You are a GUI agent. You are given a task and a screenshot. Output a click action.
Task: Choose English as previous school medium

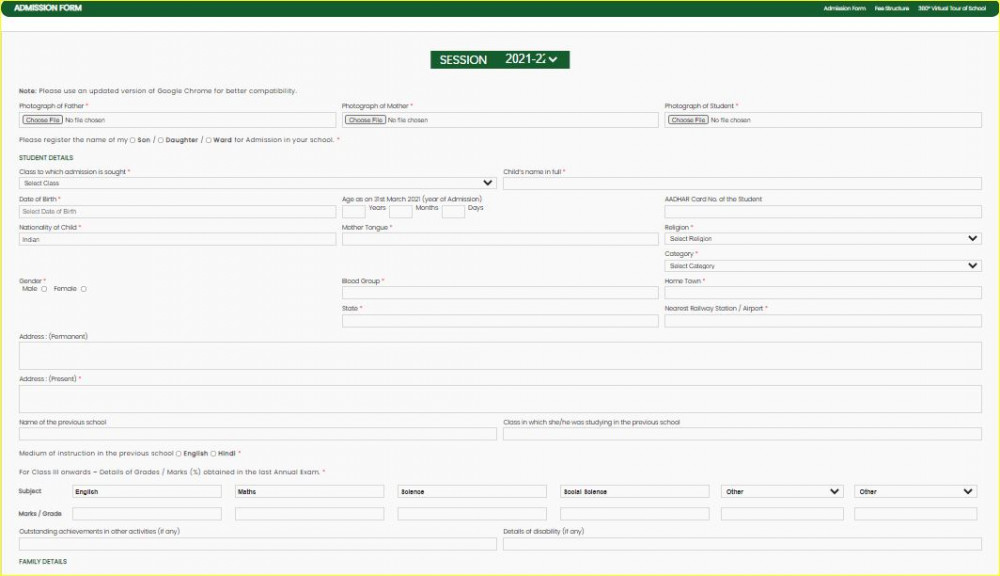(x=178, y=454)
